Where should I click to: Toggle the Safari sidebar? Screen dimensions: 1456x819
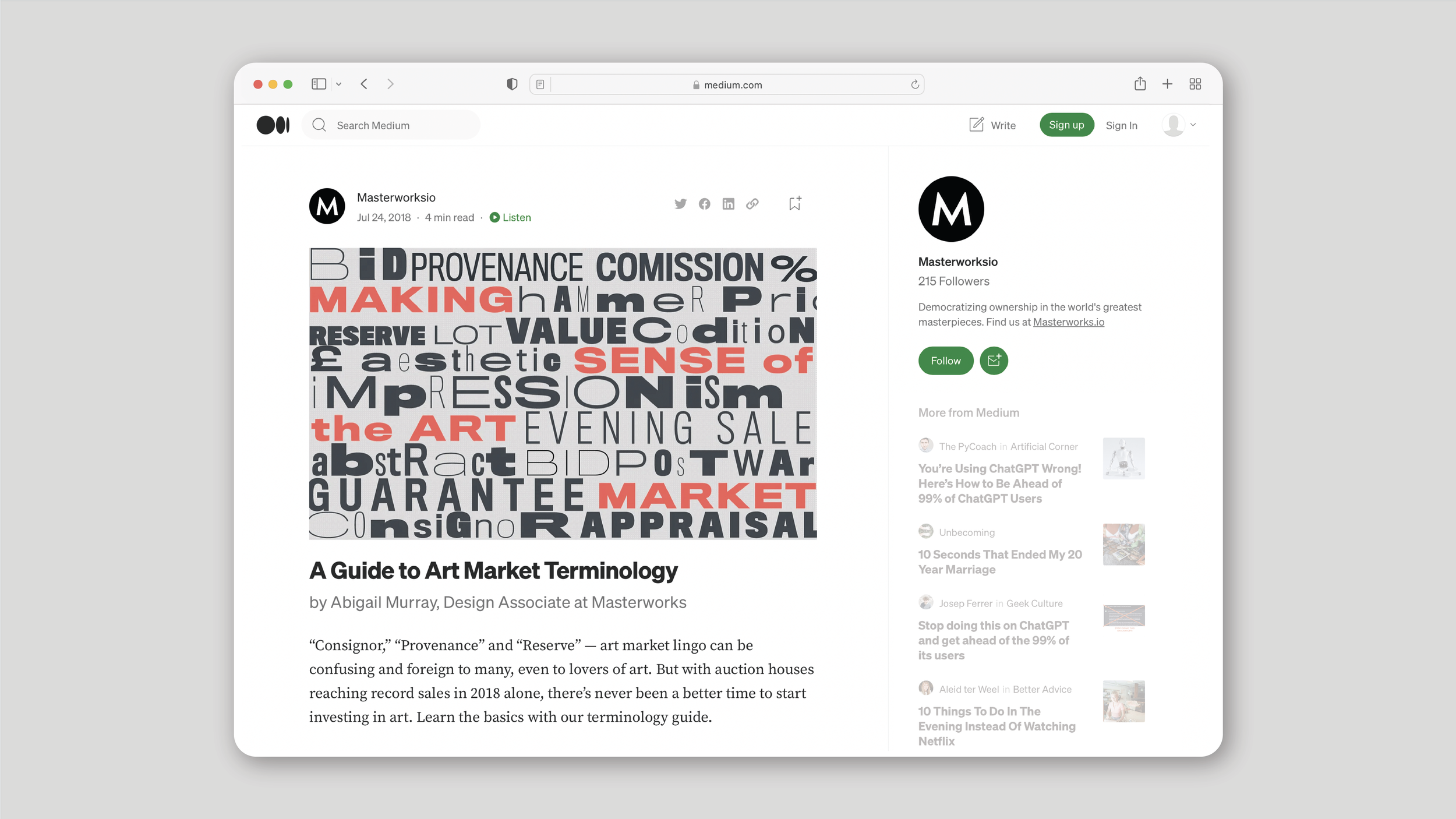319,84
